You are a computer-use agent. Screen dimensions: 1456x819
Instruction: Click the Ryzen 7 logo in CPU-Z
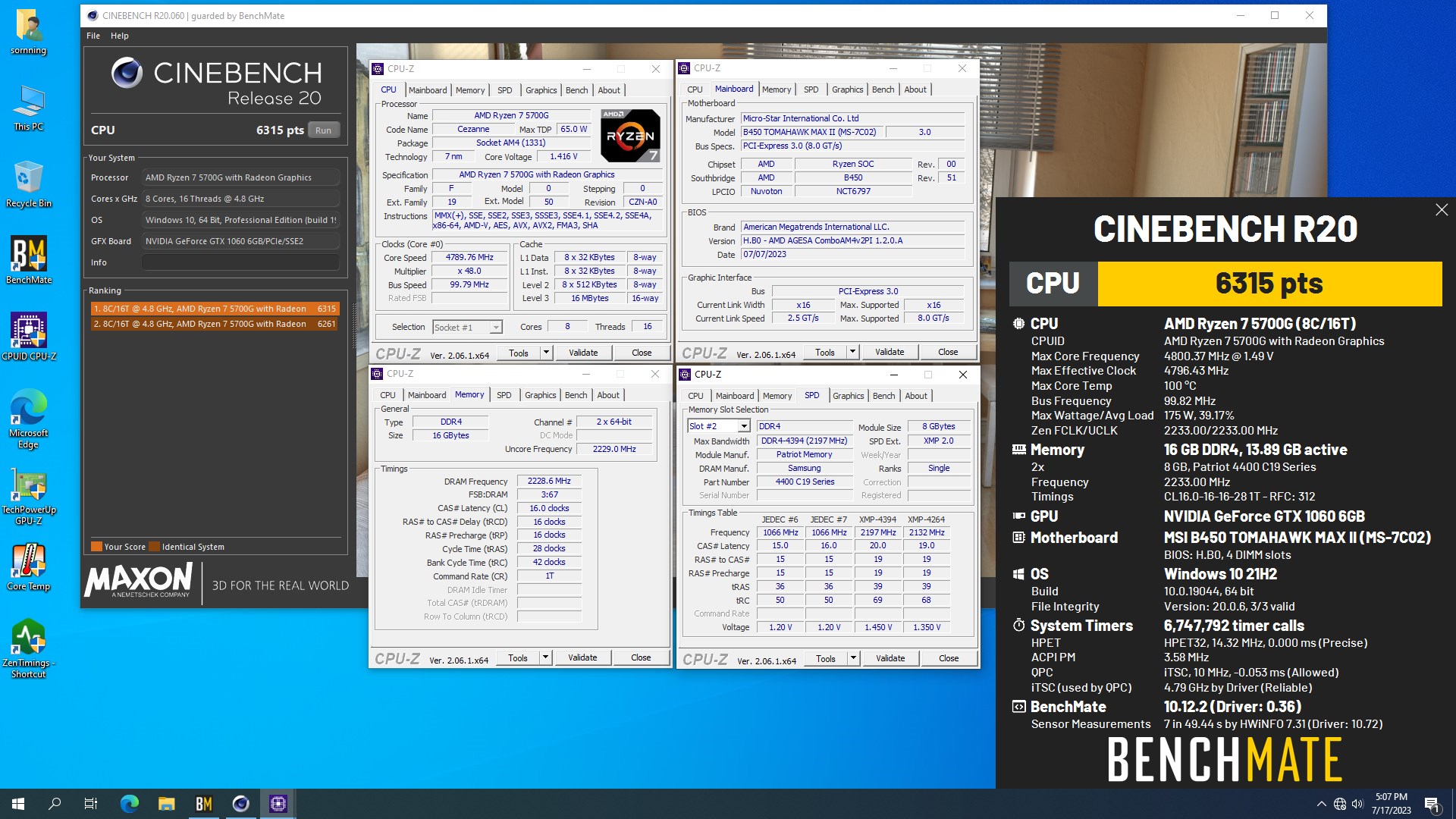630,136
